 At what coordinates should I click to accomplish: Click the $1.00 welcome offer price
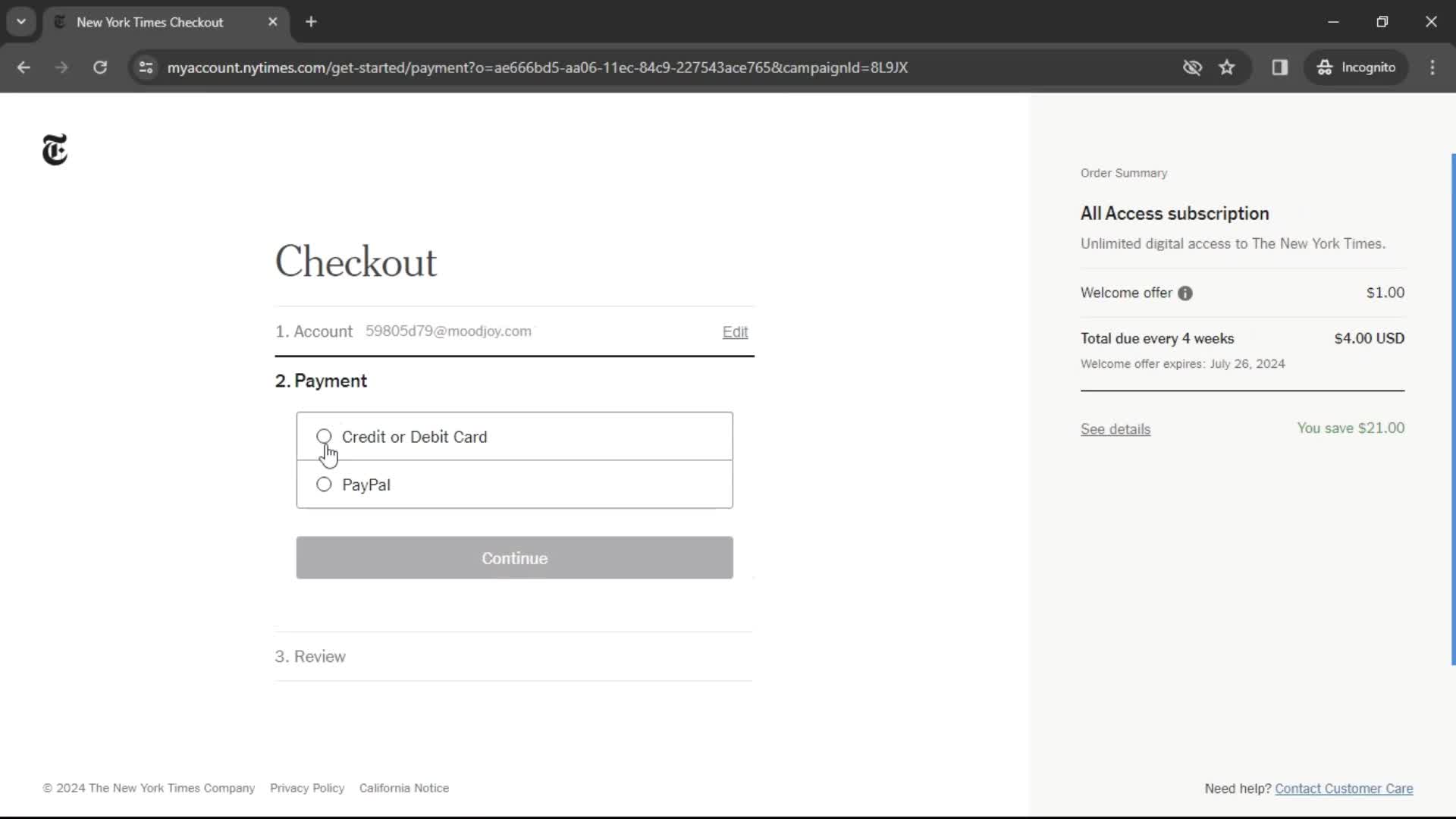(x=1385, y=293)
